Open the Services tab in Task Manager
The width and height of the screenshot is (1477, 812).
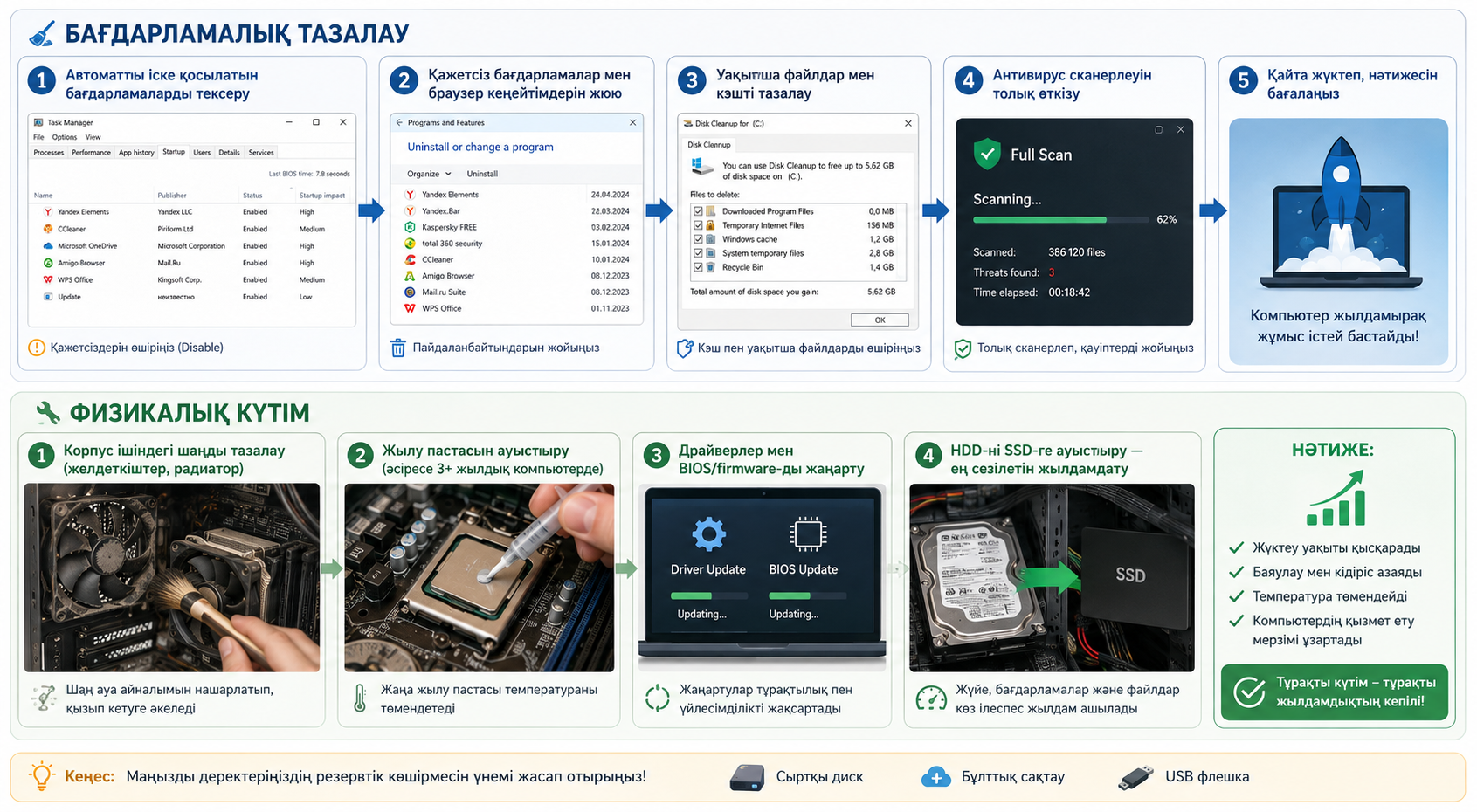pyautogui.click(x=261, y=152)
